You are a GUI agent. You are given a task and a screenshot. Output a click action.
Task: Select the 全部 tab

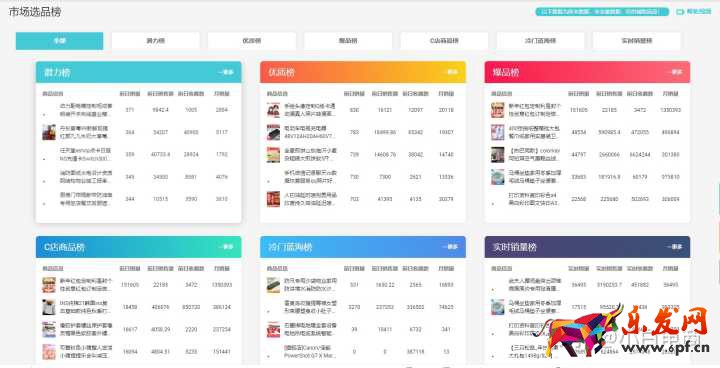click(x=60, y=41)
